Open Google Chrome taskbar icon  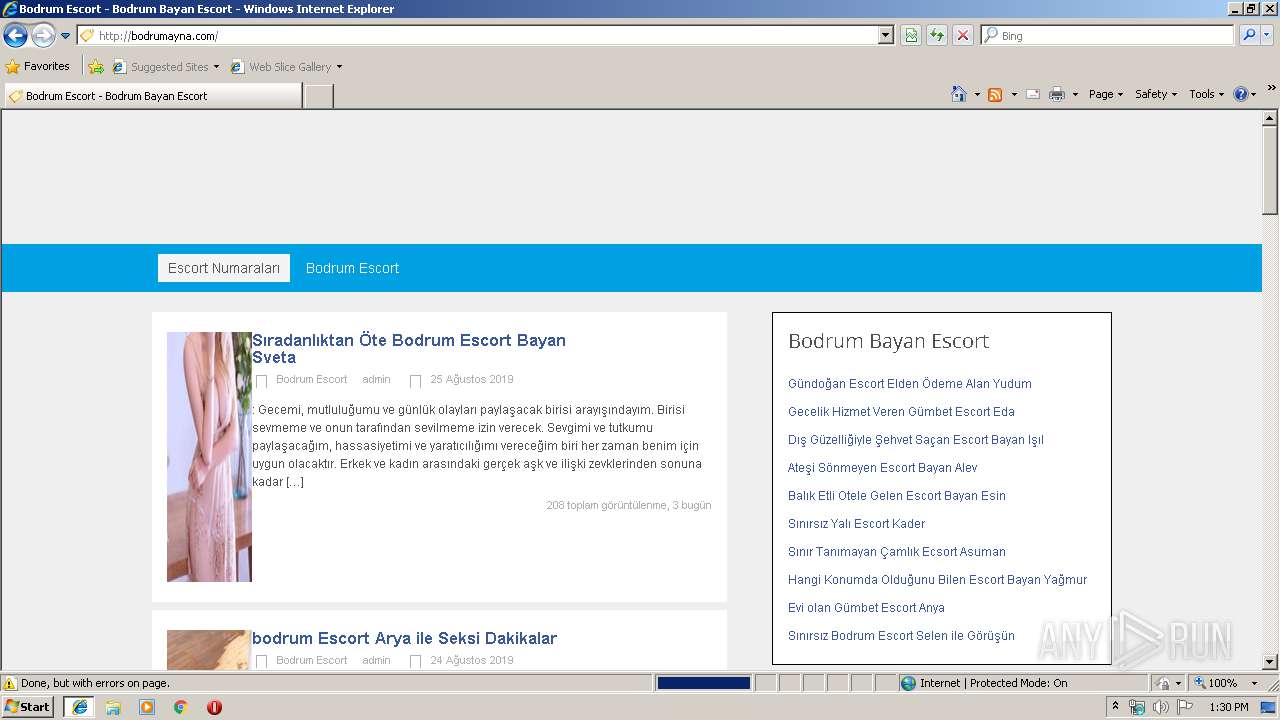pos(180,707)
